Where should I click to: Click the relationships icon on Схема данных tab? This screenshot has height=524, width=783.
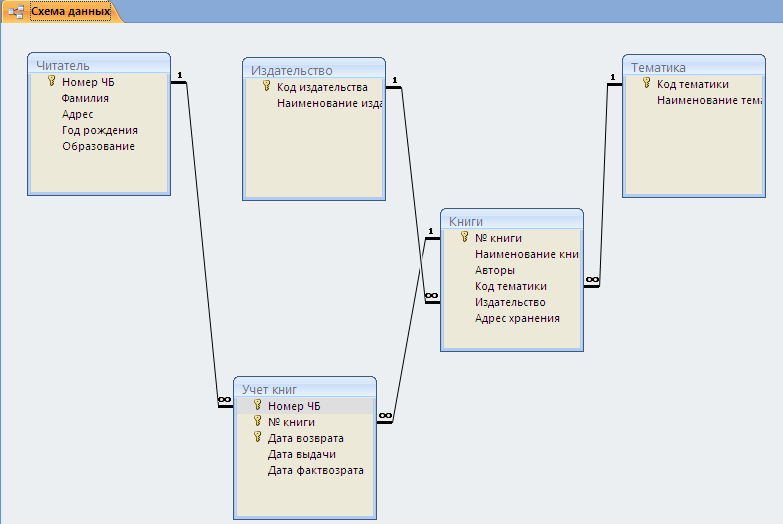pos(16,11)
